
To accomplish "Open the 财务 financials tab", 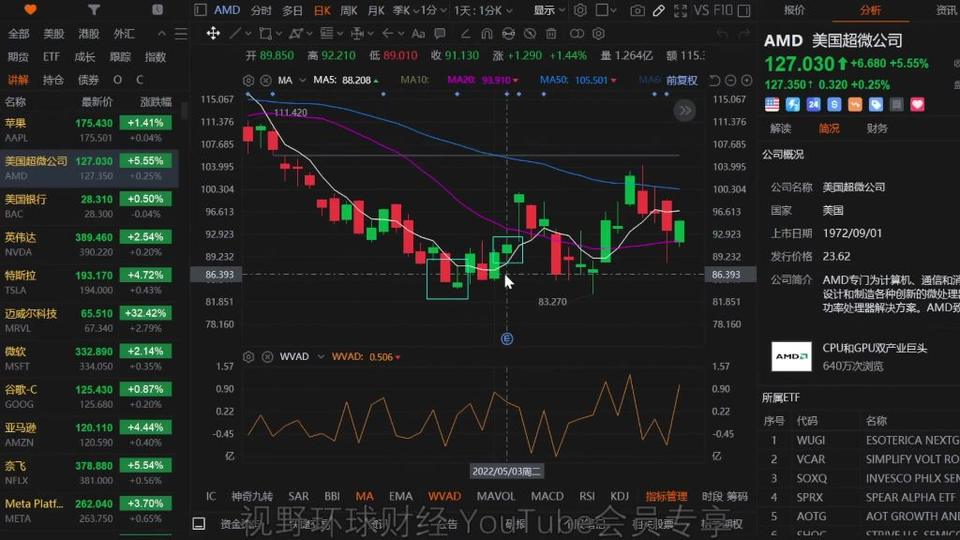I will pyautogui.click(x=877, y=129).
